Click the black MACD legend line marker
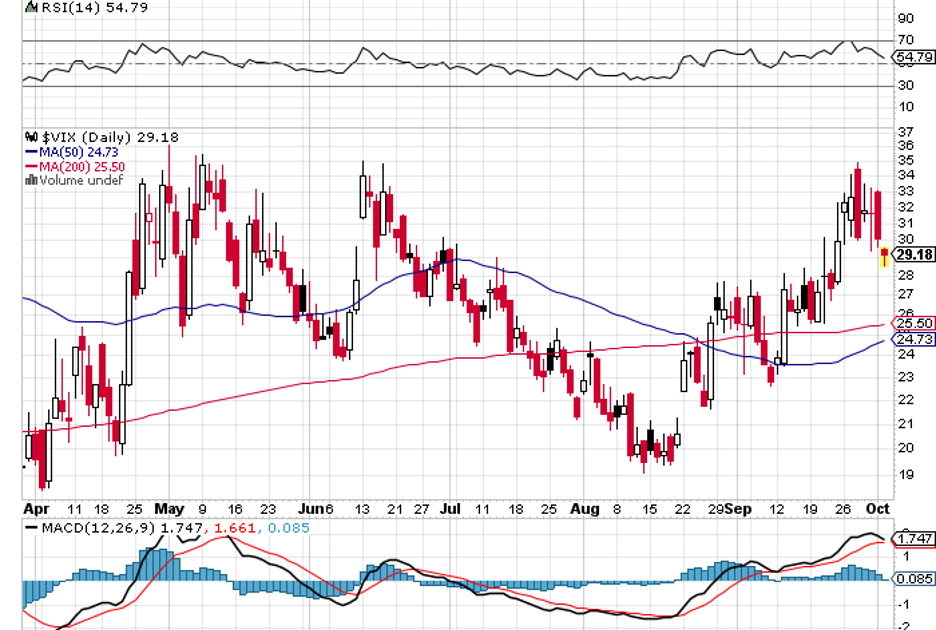 click(x=31, y=528)
